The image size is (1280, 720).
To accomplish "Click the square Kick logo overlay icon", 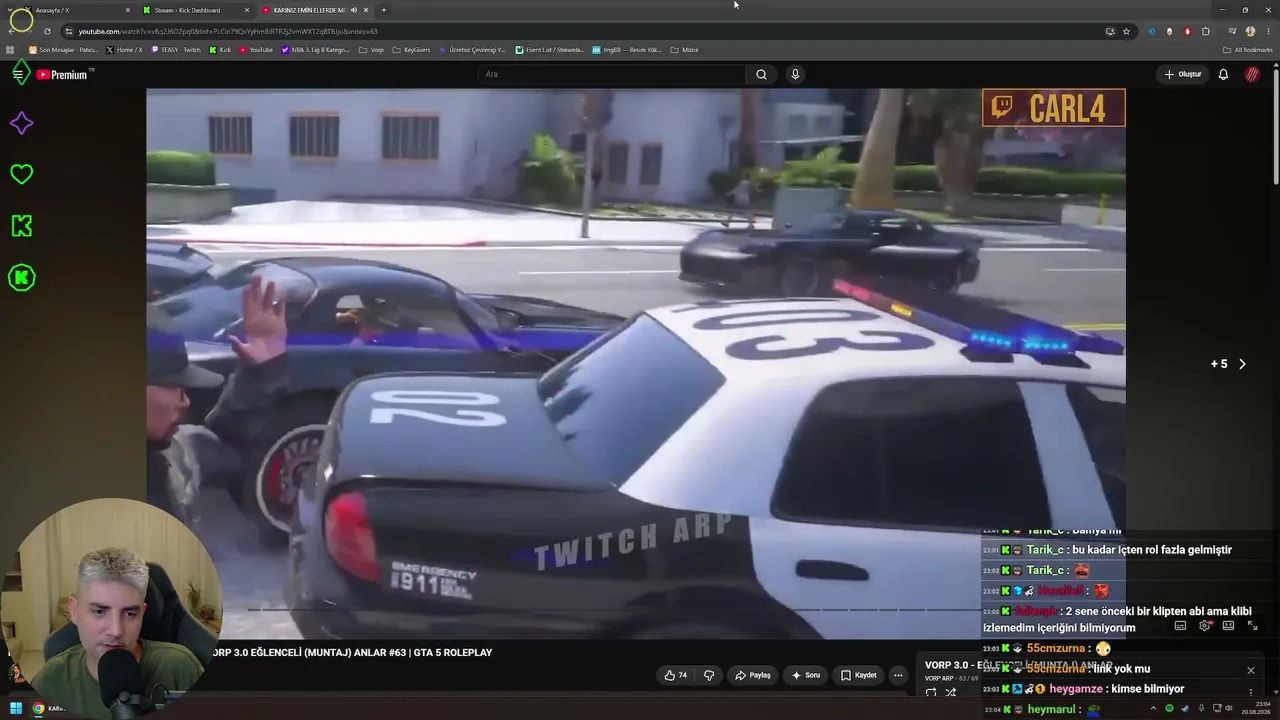I will (21, 226).
